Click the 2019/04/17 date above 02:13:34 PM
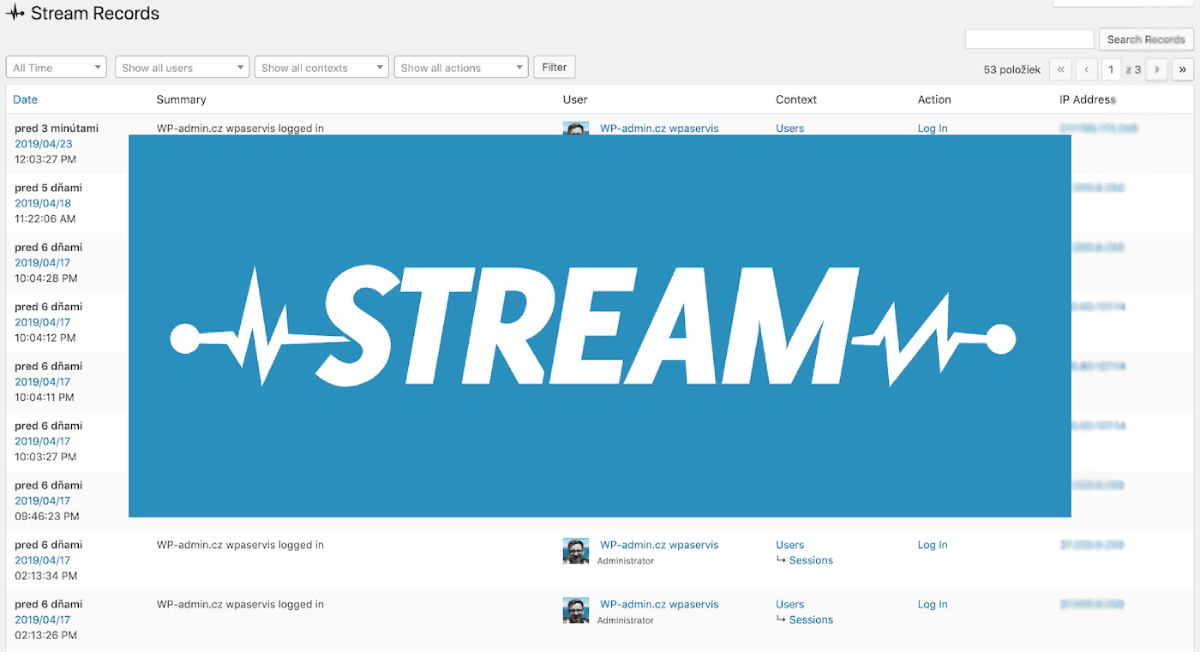Image resolution: width=1200 pixels, height=652 pixels. [x=43, y=560]
